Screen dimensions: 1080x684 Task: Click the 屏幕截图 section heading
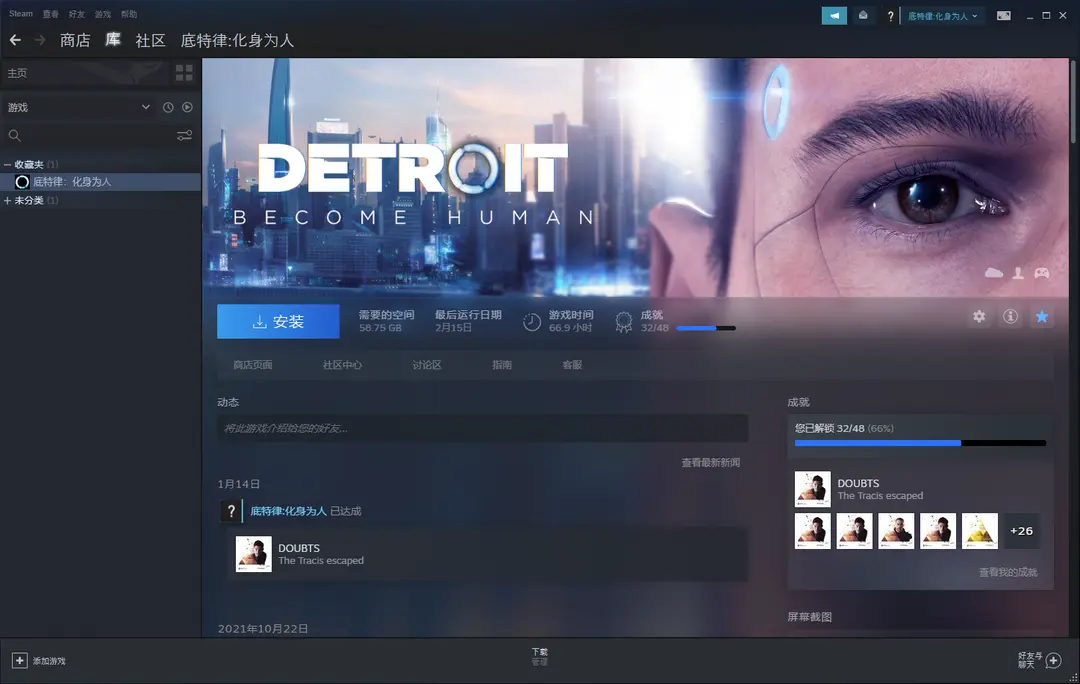[809, 617]
